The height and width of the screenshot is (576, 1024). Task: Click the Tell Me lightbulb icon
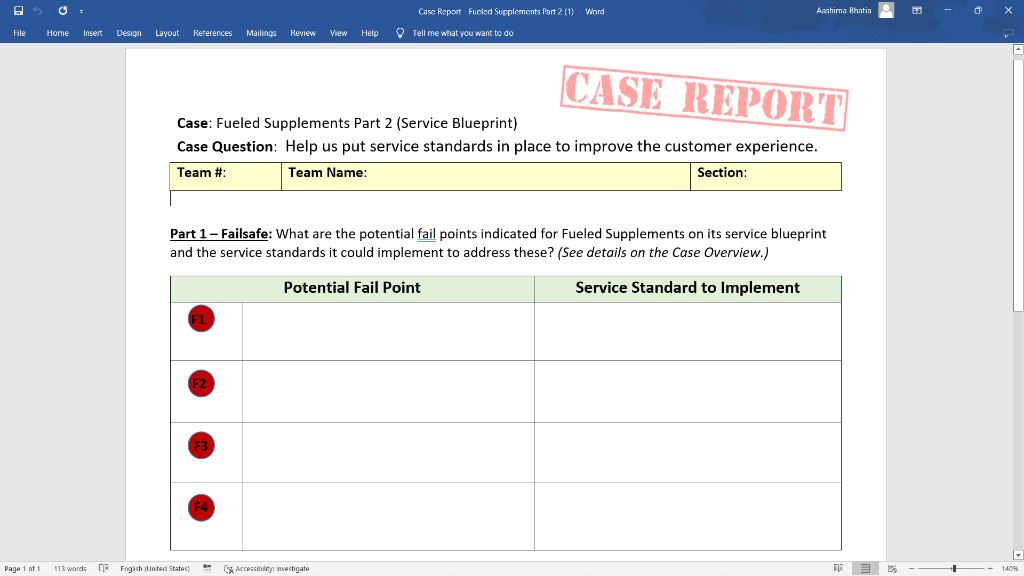coord(399,32)
